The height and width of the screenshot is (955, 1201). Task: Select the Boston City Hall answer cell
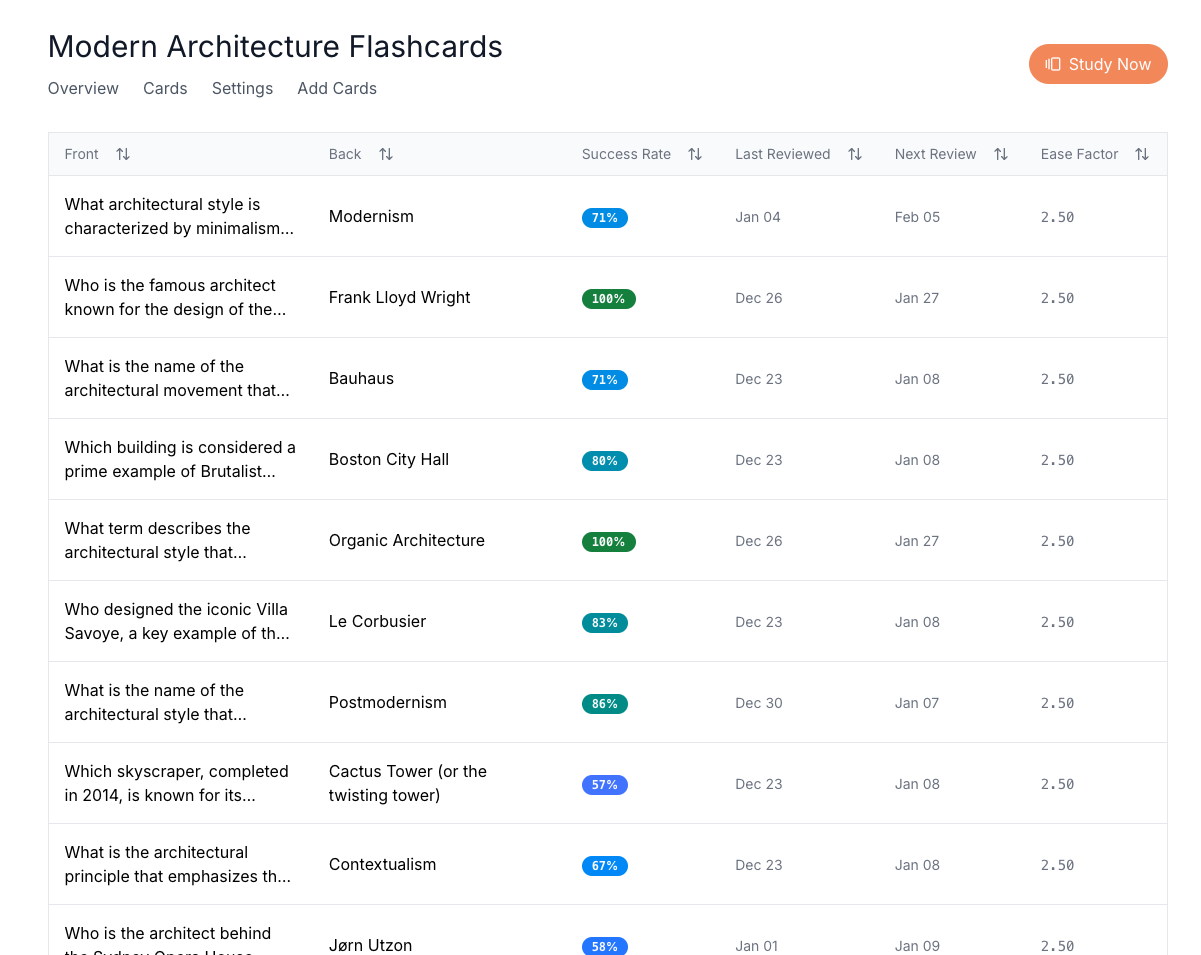[389, 460]
